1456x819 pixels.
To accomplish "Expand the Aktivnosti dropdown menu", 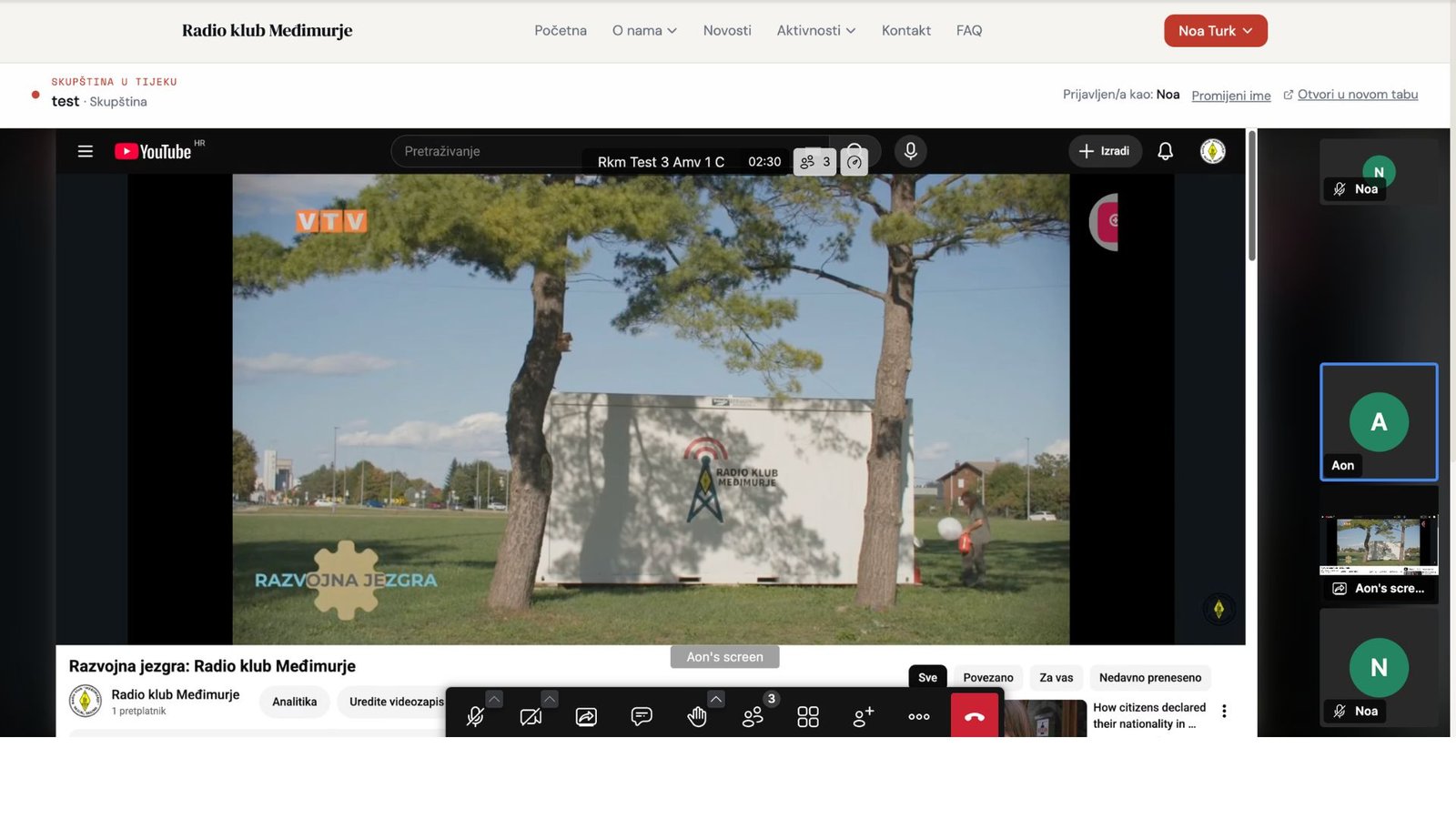I will pos(816,31).
